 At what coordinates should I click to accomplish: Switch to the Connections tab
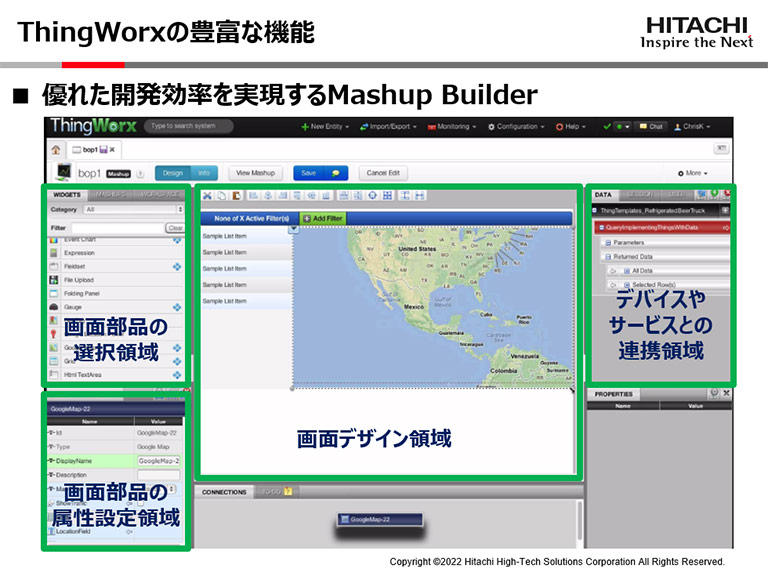point(224,492)
